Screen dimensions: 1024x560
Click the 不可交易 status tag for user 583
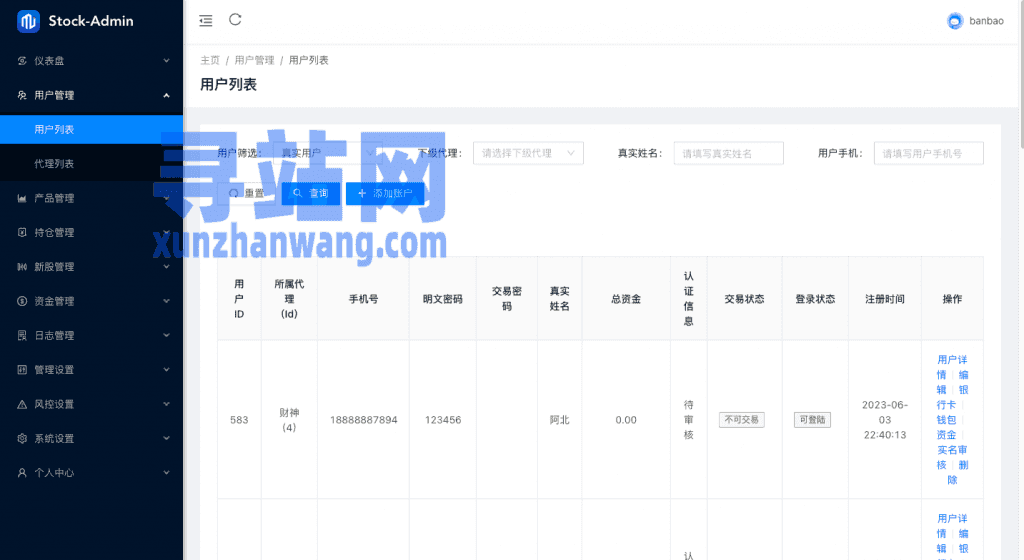(x=742, y=420)
